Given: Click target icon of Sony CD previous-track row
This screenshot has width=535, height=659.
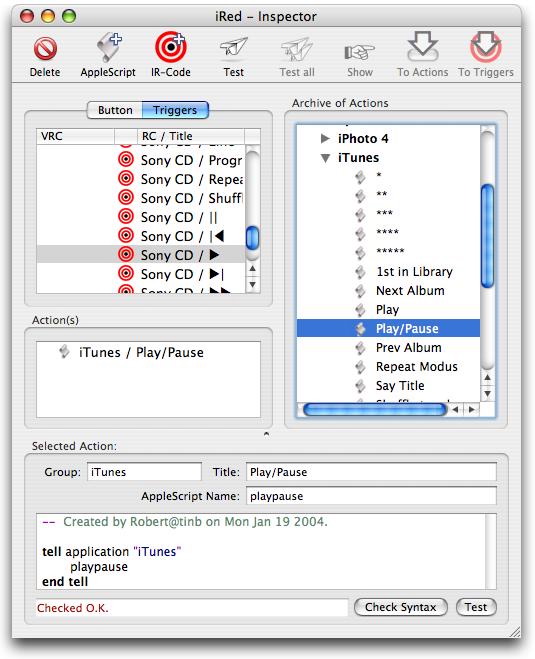Looking at the screenshot, I should coord(126,235).
